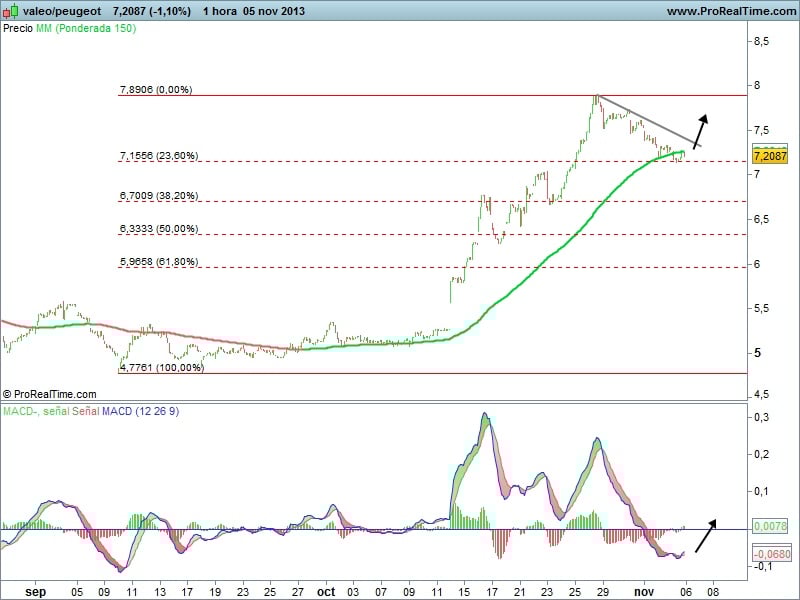The image size is (800, 600).
Task: Select Fibonacci label 5,9658 (61,80%)
Action: tap(159, 262)
